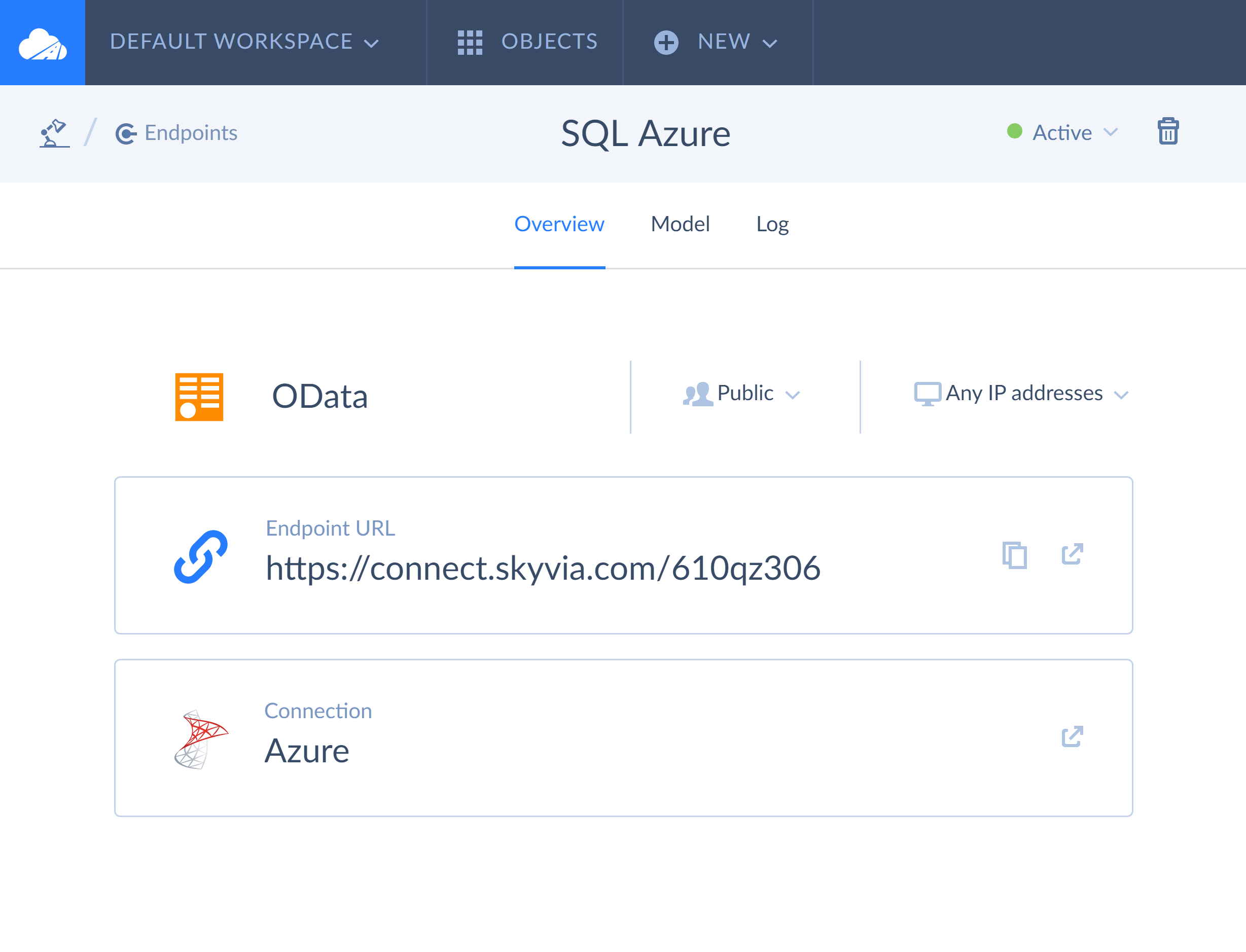Image resolution: width=1246 pixels, height=952 pixels.
Task: Click the blue chain link icon
Action: point(201,556)
